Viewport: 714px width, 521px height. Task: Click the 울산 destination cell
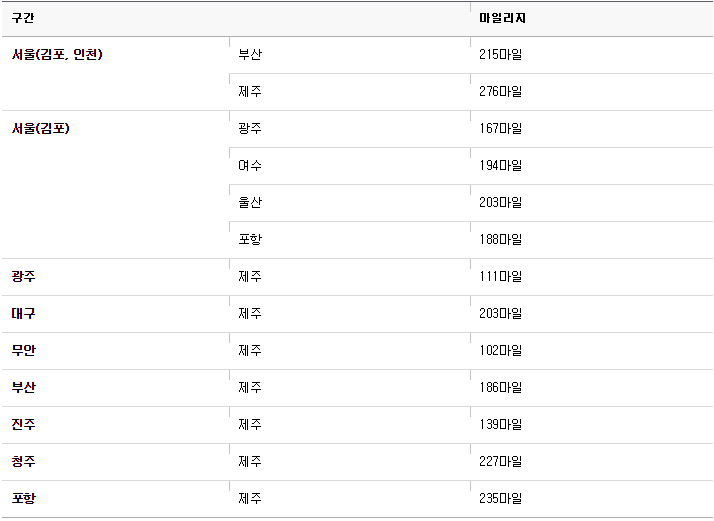pos(250,202)
